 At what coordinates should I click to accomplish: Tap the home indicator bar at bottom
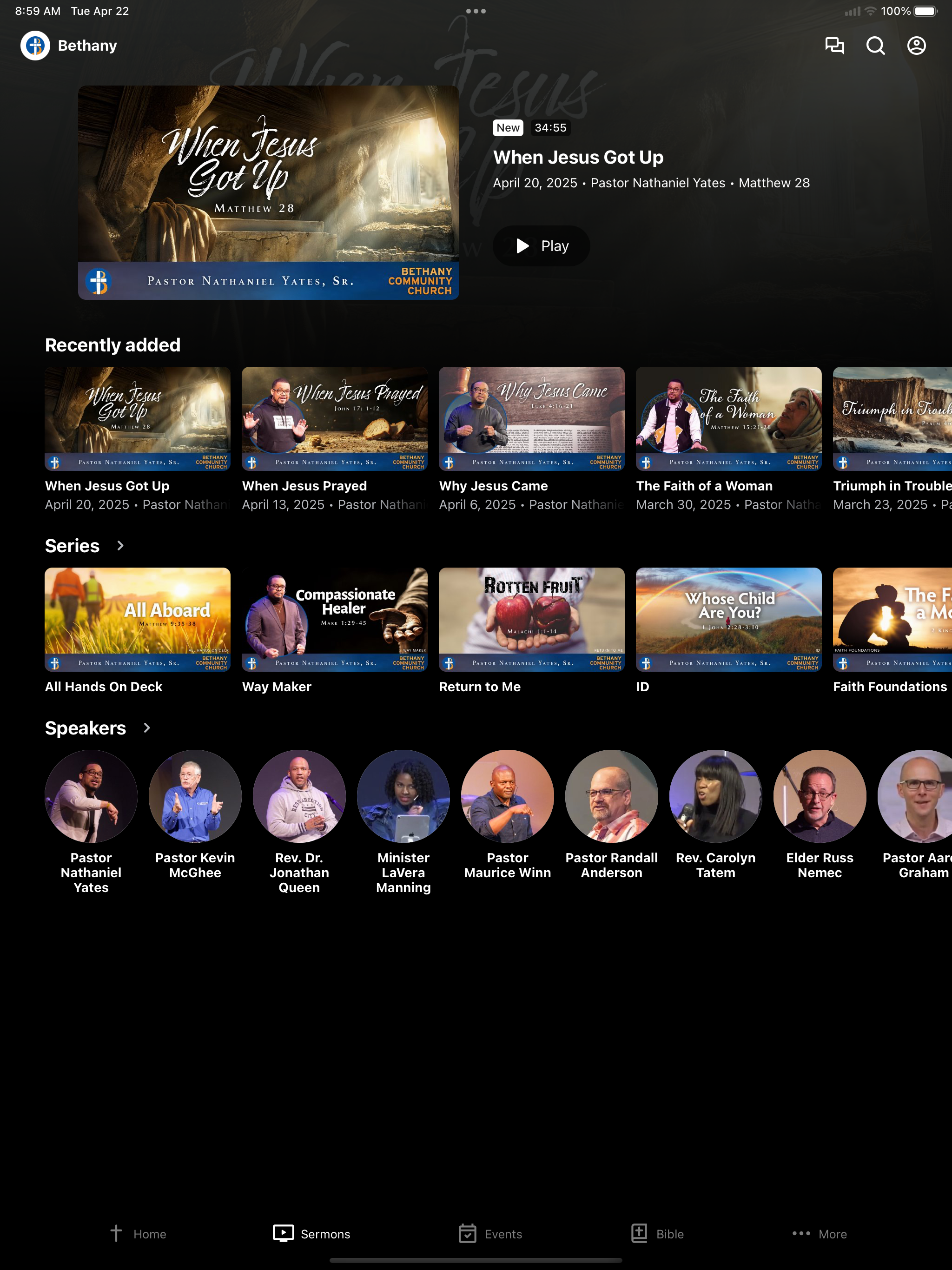(x=476, y=1261)
